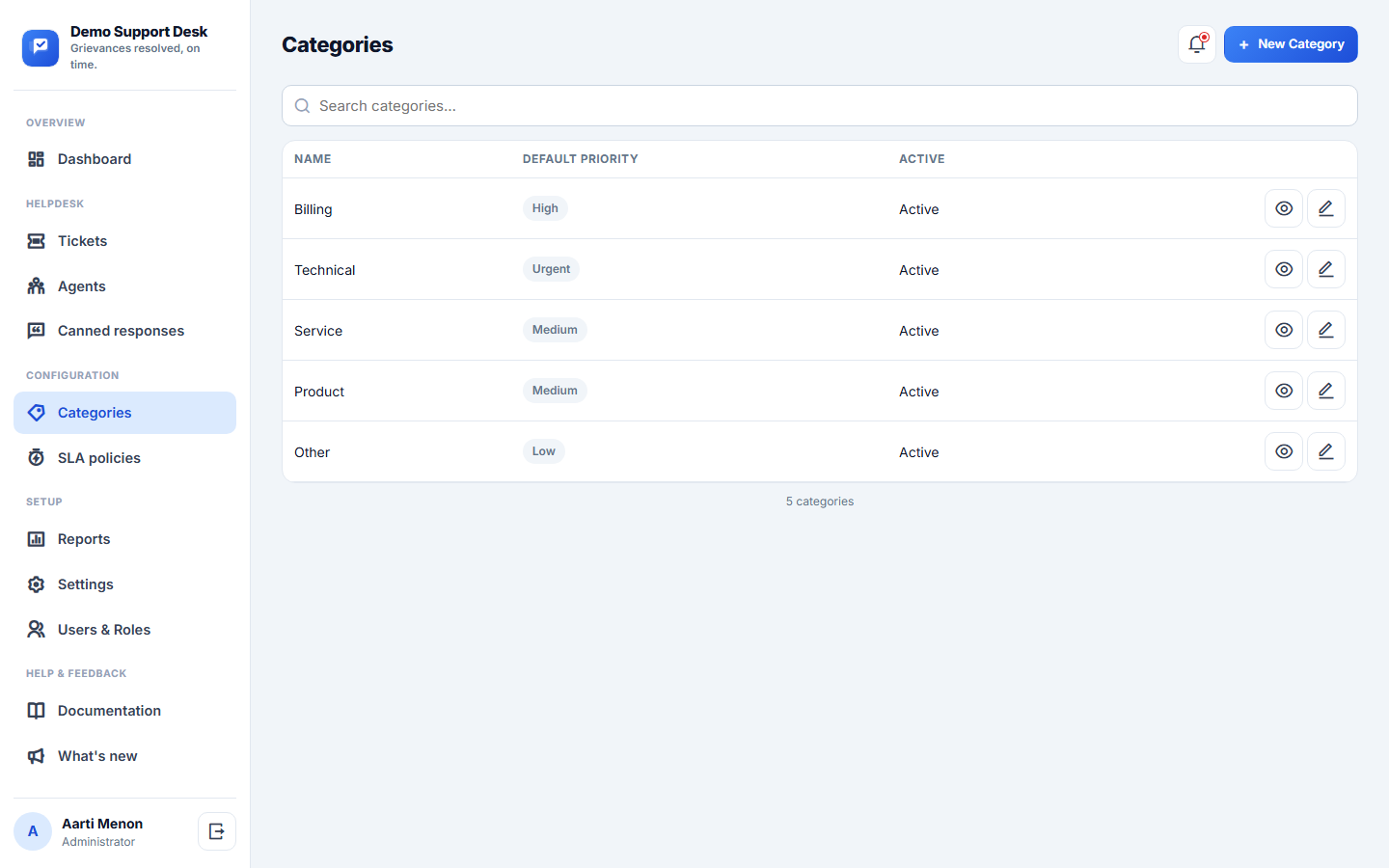Screen dimensions: 1389x868
Task: Open the Agents page
Action: pos(124,286)
